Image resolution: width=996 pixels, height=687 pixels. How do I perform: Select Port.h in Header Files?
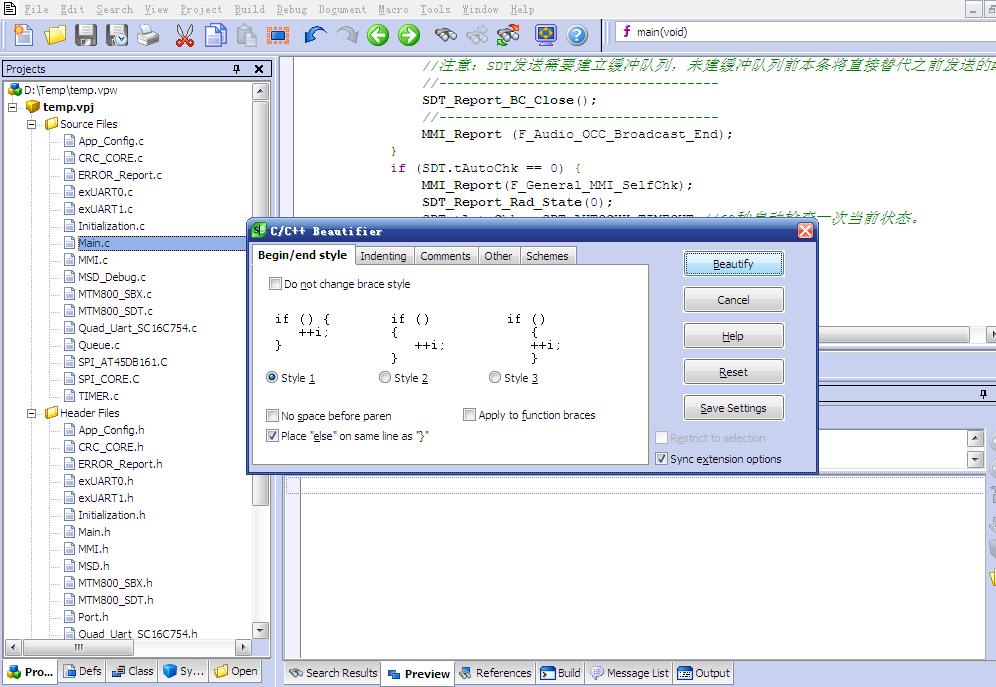[93, 617]
